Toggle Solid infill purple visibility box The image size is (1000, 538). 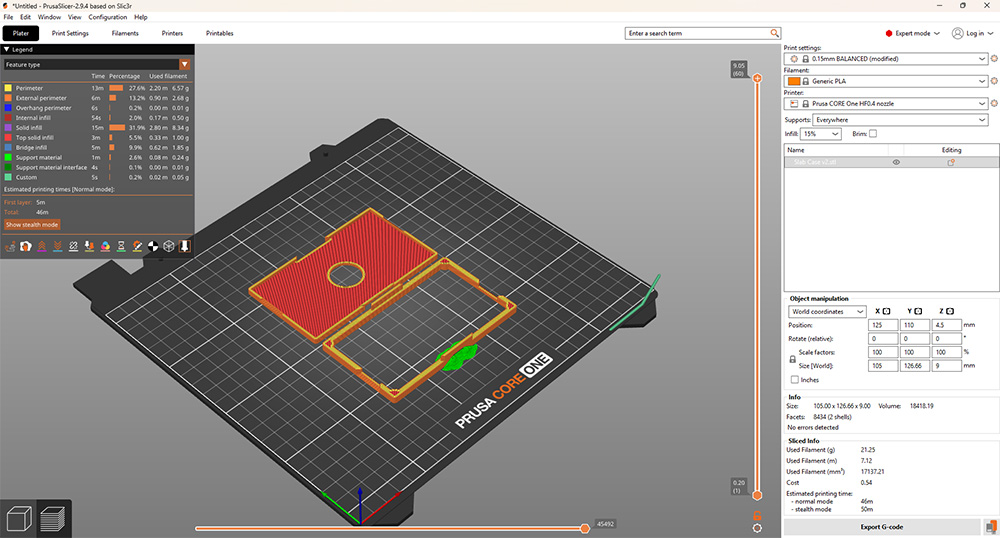point(8,127)
